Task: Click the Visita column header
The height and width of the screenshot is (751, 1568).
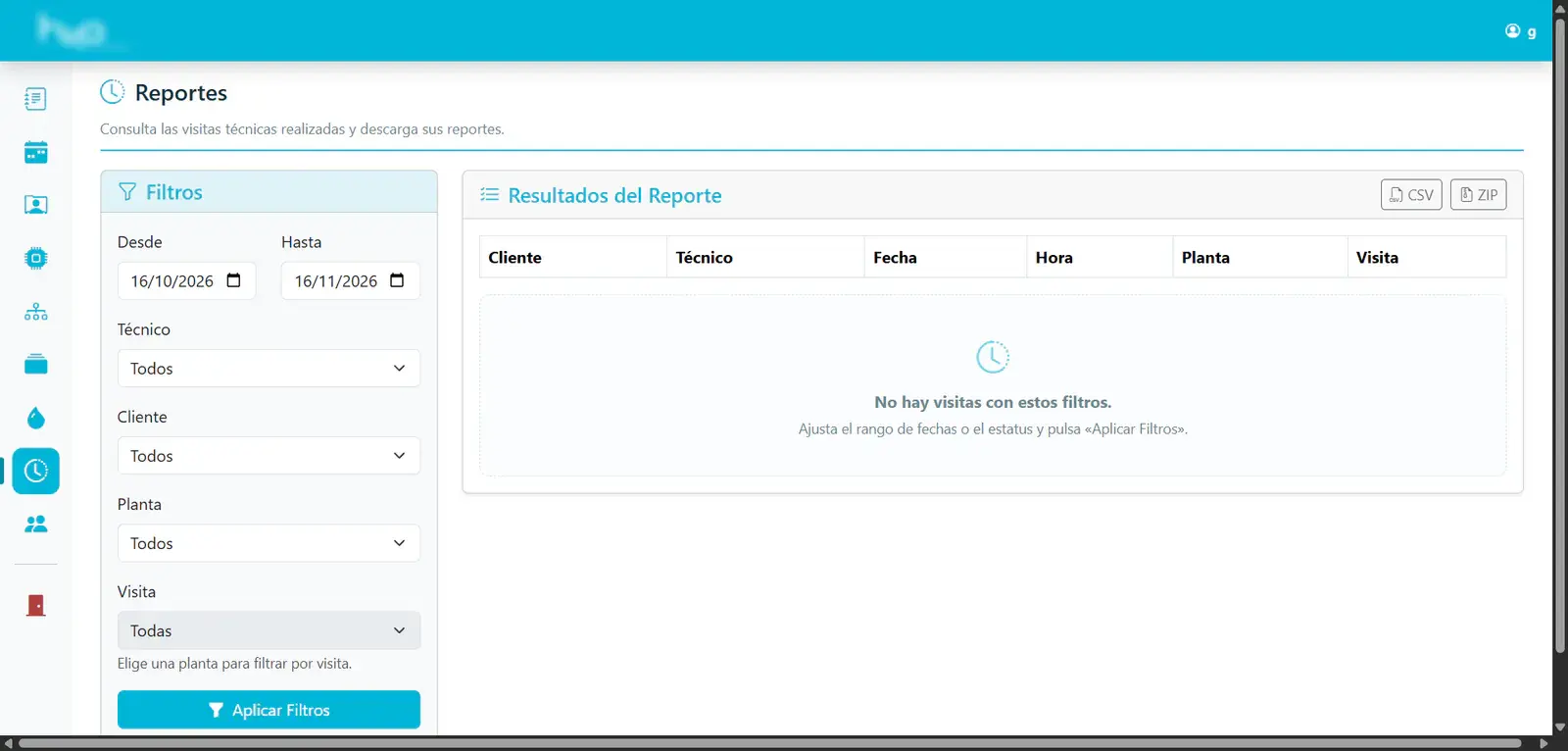Action: [x=1426, y=257]
